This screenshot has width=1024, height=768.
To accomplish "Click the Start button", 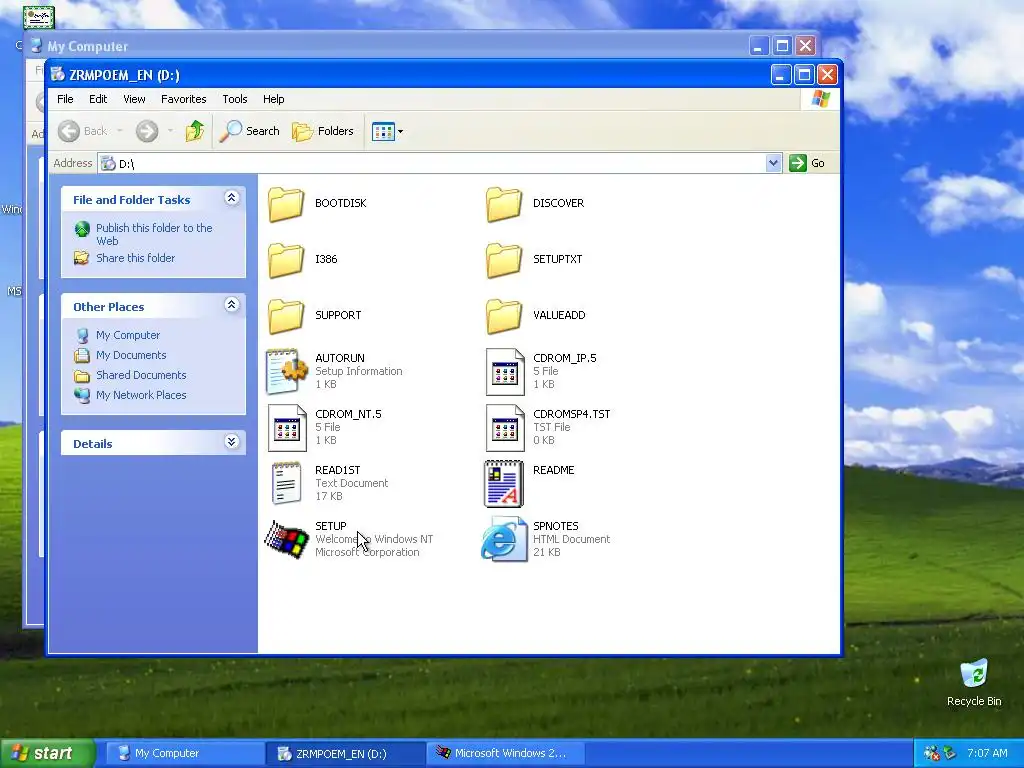I will coord(48,753).
